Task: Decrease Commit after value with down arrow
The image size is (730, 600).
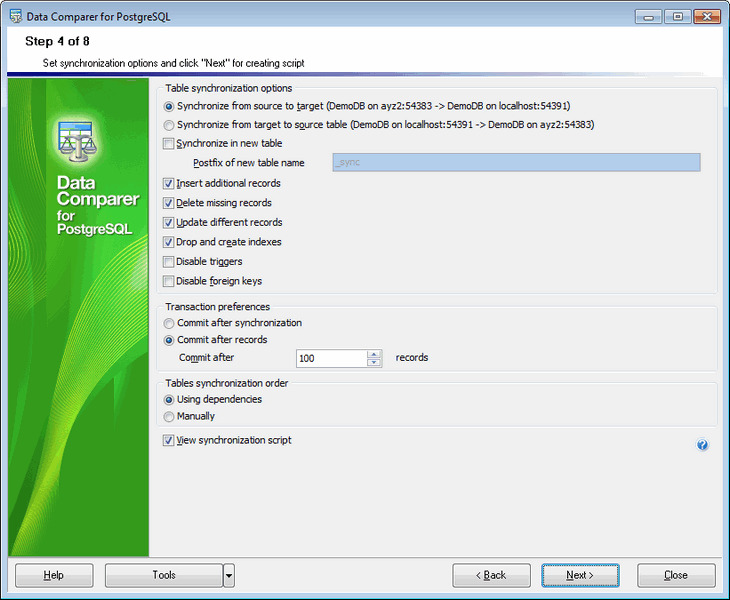Action: (x=374, y=363)
